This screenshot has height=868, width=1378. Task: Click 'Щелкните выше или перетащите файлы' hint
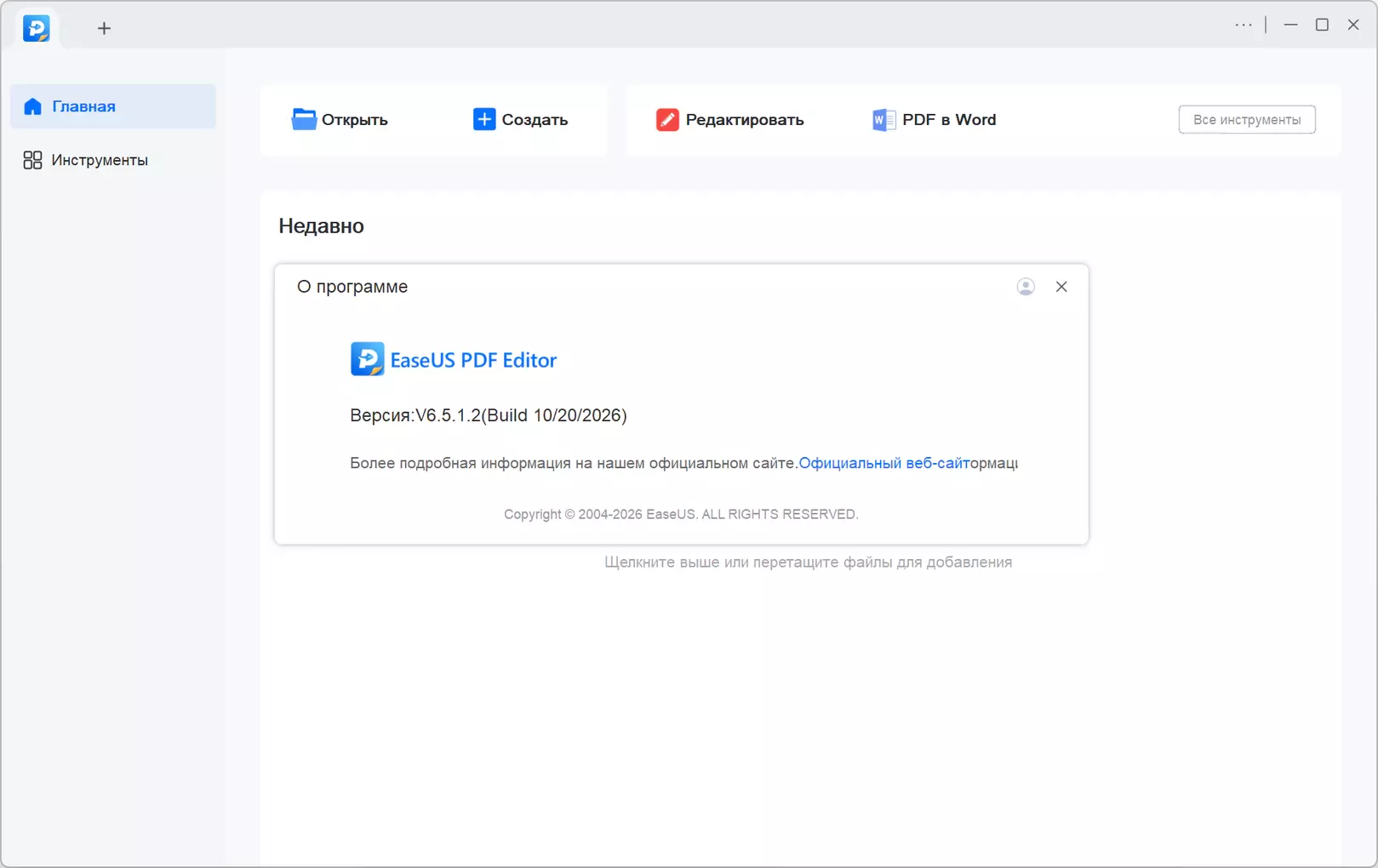[x=808, y=562]
